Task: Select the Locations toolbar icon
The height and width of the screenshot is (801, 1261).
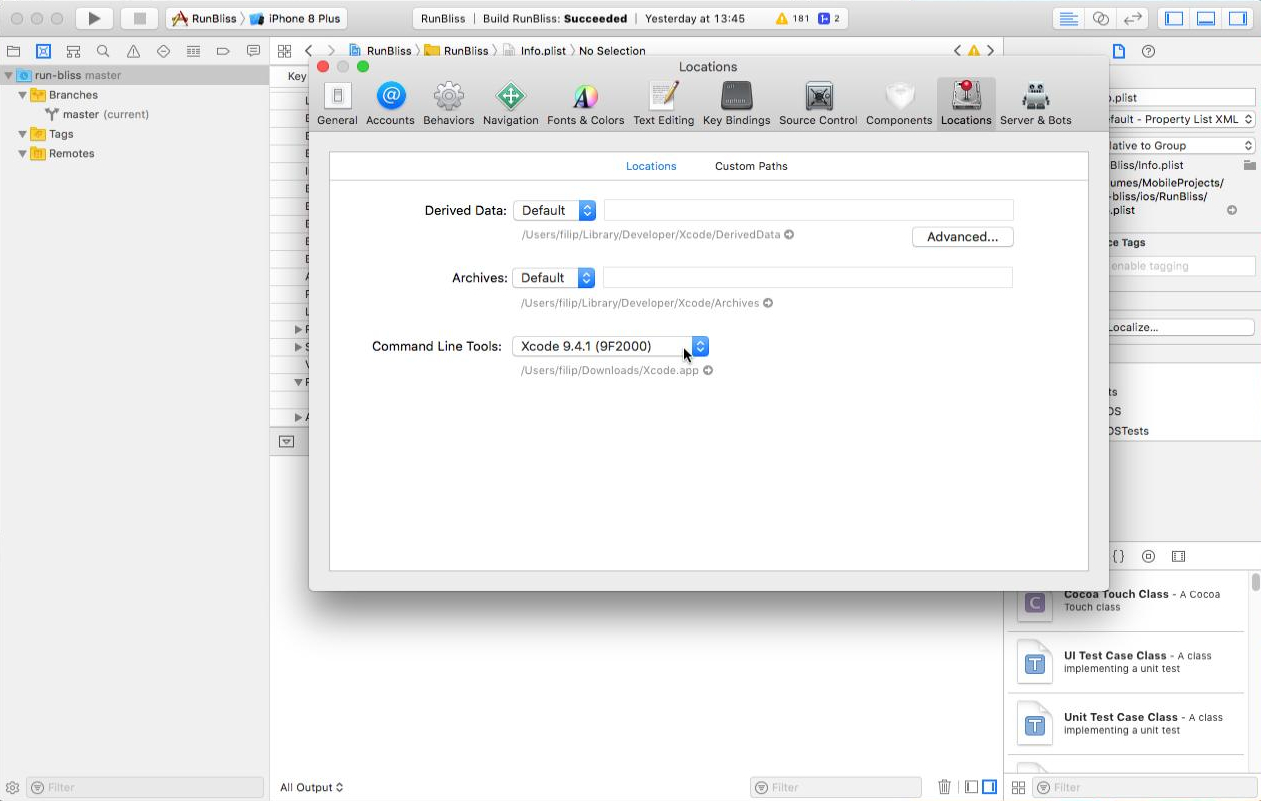Action: tap(966, 104)
